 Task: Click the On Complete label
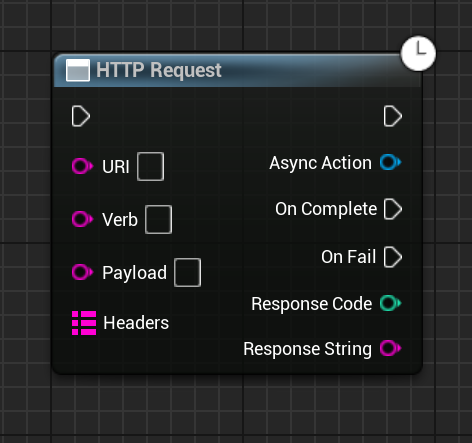tap(326, 209)
